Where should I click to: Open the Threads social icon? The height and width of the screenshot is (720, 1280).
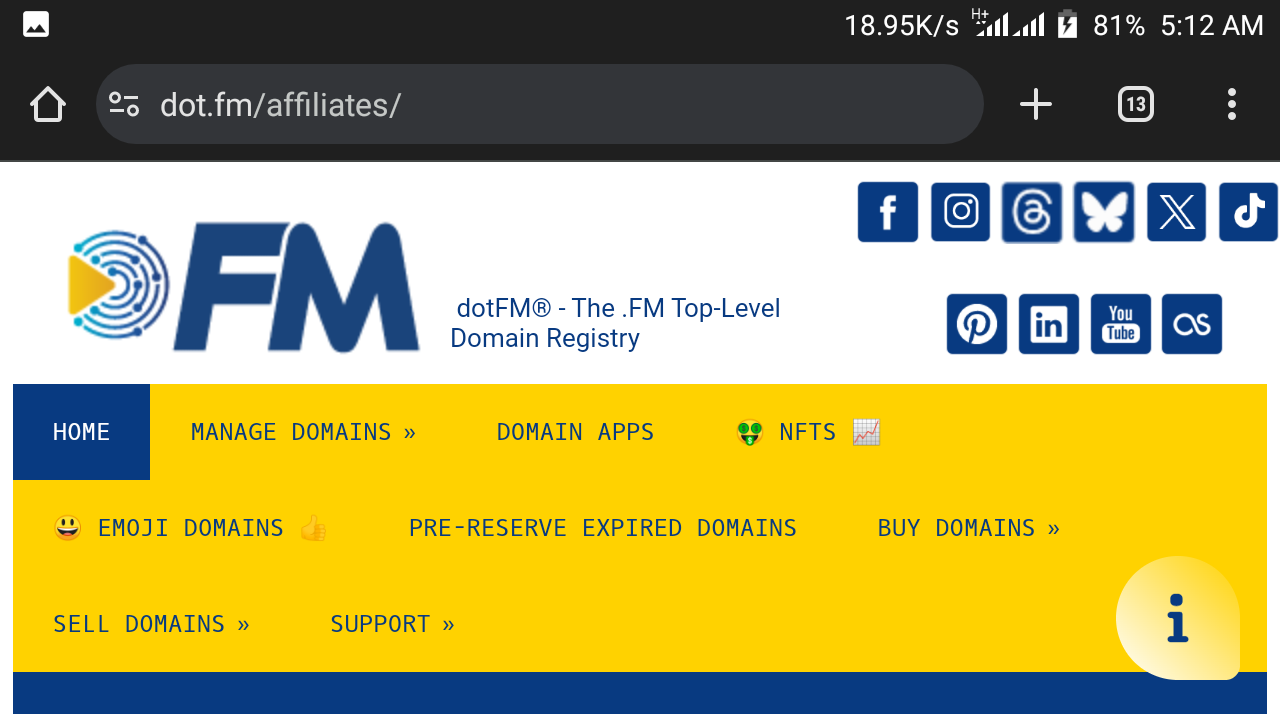[x=1032, y=212]
